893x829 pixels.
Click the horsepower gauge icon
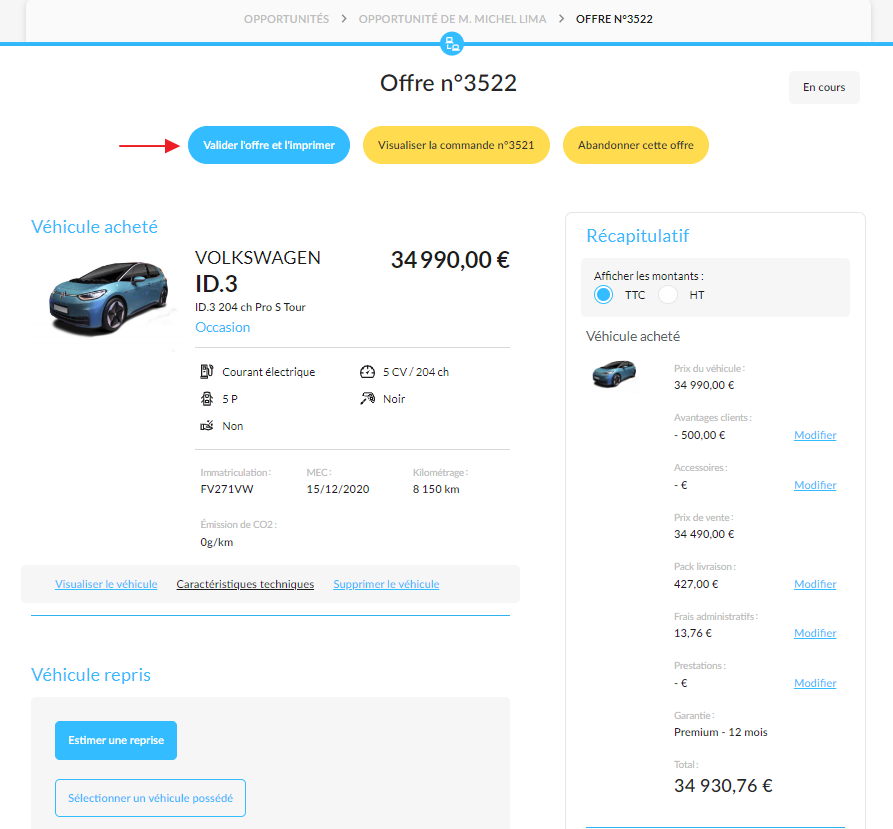(367, 372)
